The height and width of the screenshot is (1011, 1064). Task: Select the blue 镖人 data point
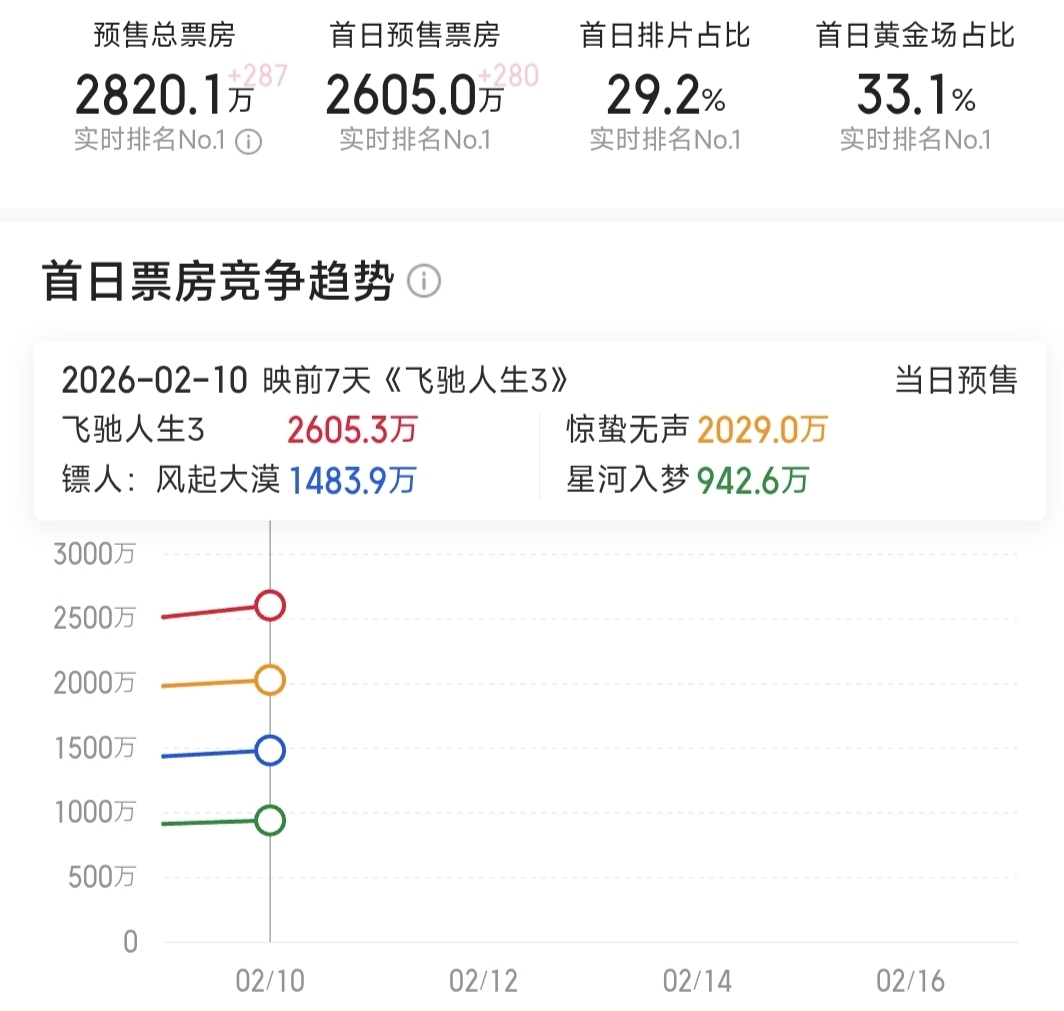[270, 750]
